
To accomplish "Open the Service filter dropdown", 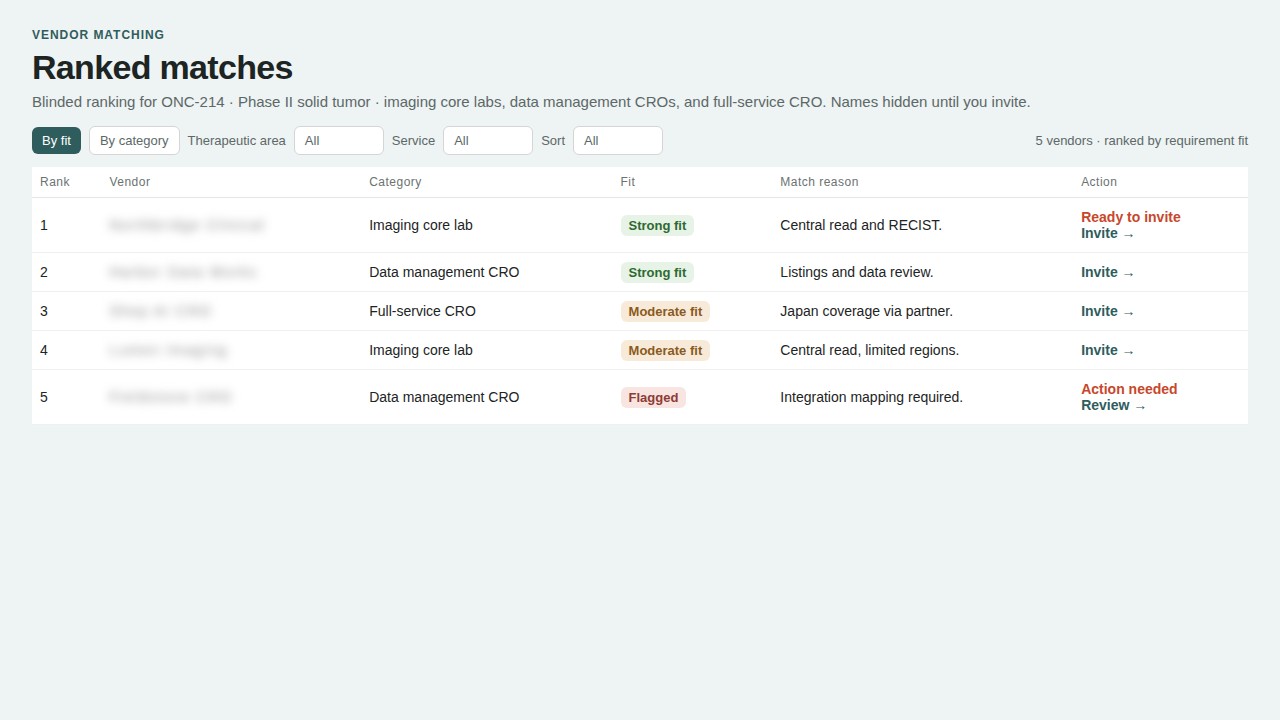I will [x=488, y=141].
